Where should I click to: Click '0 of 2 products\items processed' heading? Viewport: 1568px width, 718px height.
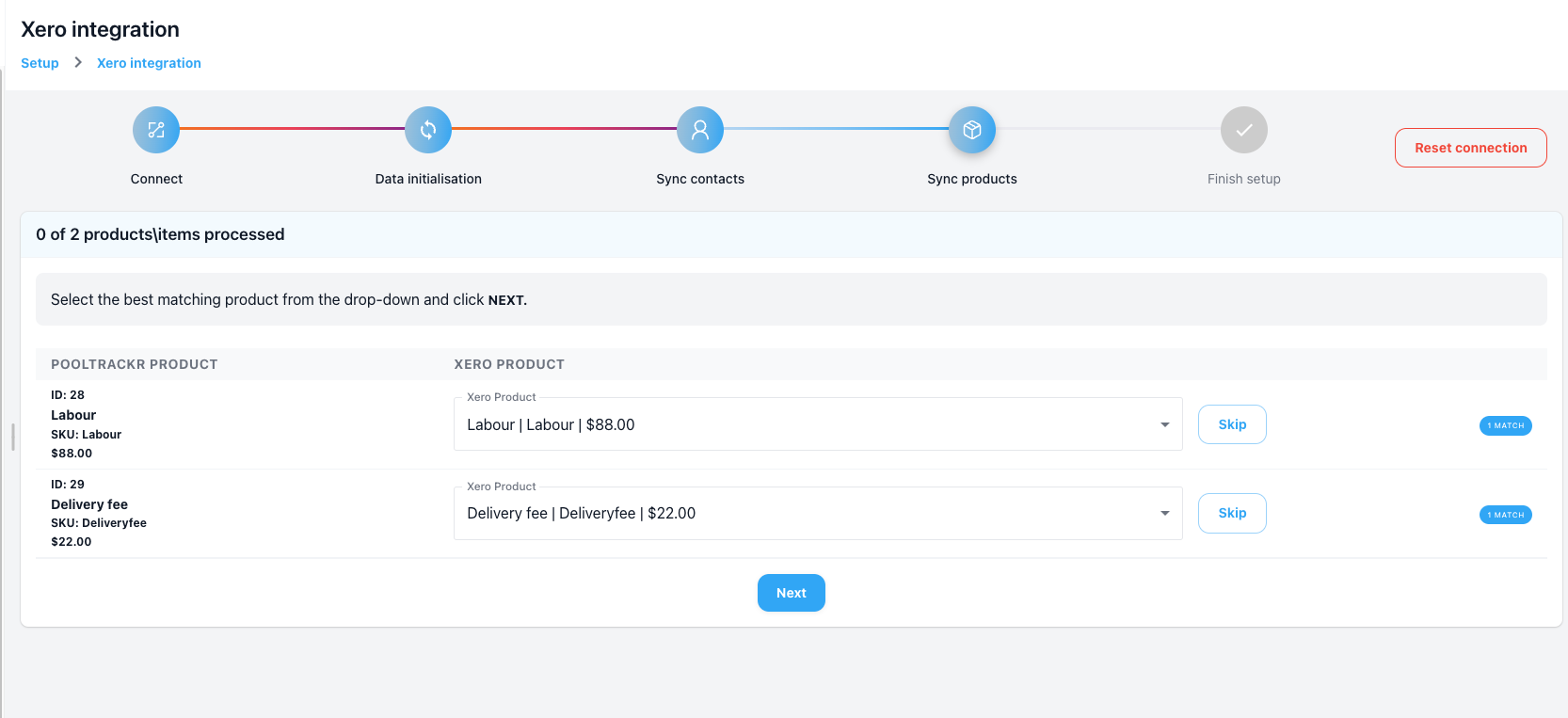pos(160,234)
